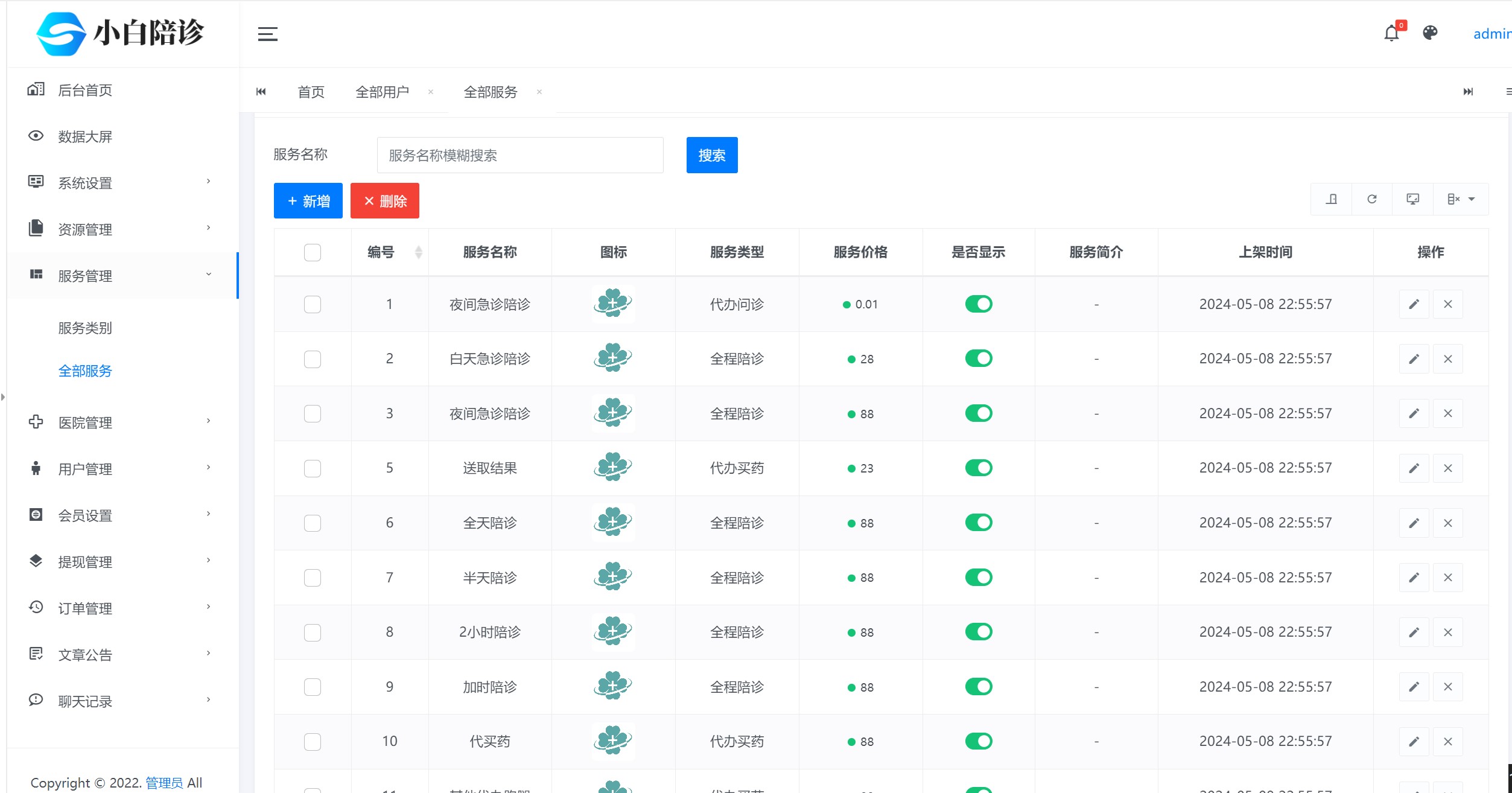The height and width of the screenshot is (793, 1512).
Task: Edit service row 1 with the pencil icon
Action: pyautogui.click(x=1414, y=304)
